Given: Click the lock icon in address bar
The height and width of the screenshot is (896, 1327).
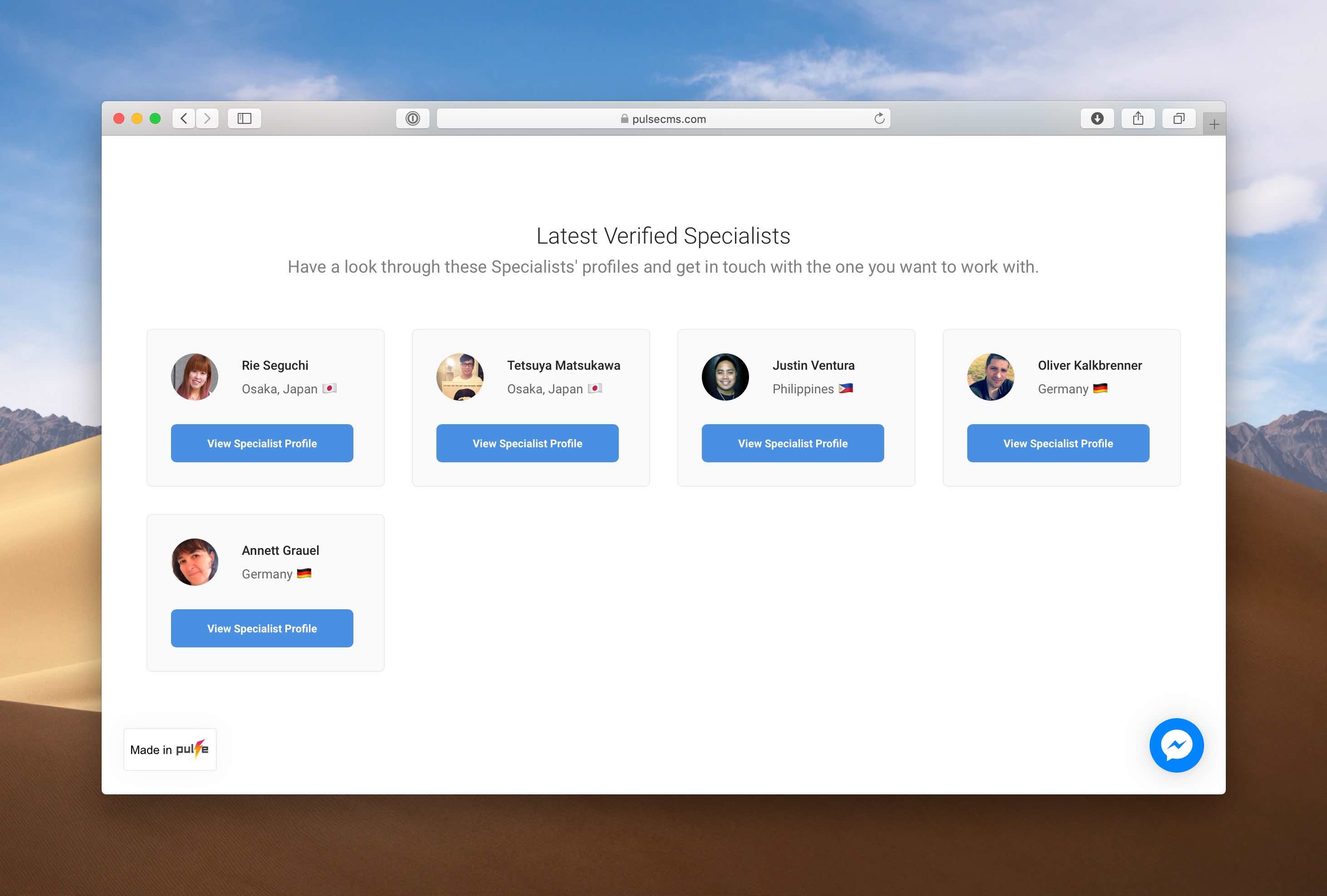Looking at the screenshot, I should [x=624, y=119].
